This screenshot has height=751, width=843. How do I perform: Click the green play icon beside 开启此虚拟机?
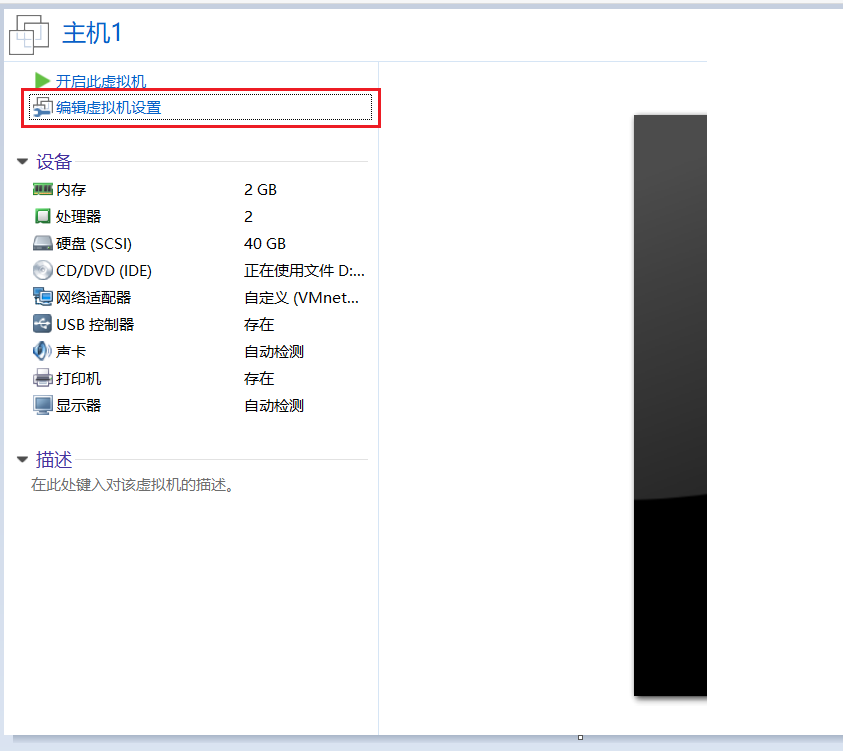point(41,81)
